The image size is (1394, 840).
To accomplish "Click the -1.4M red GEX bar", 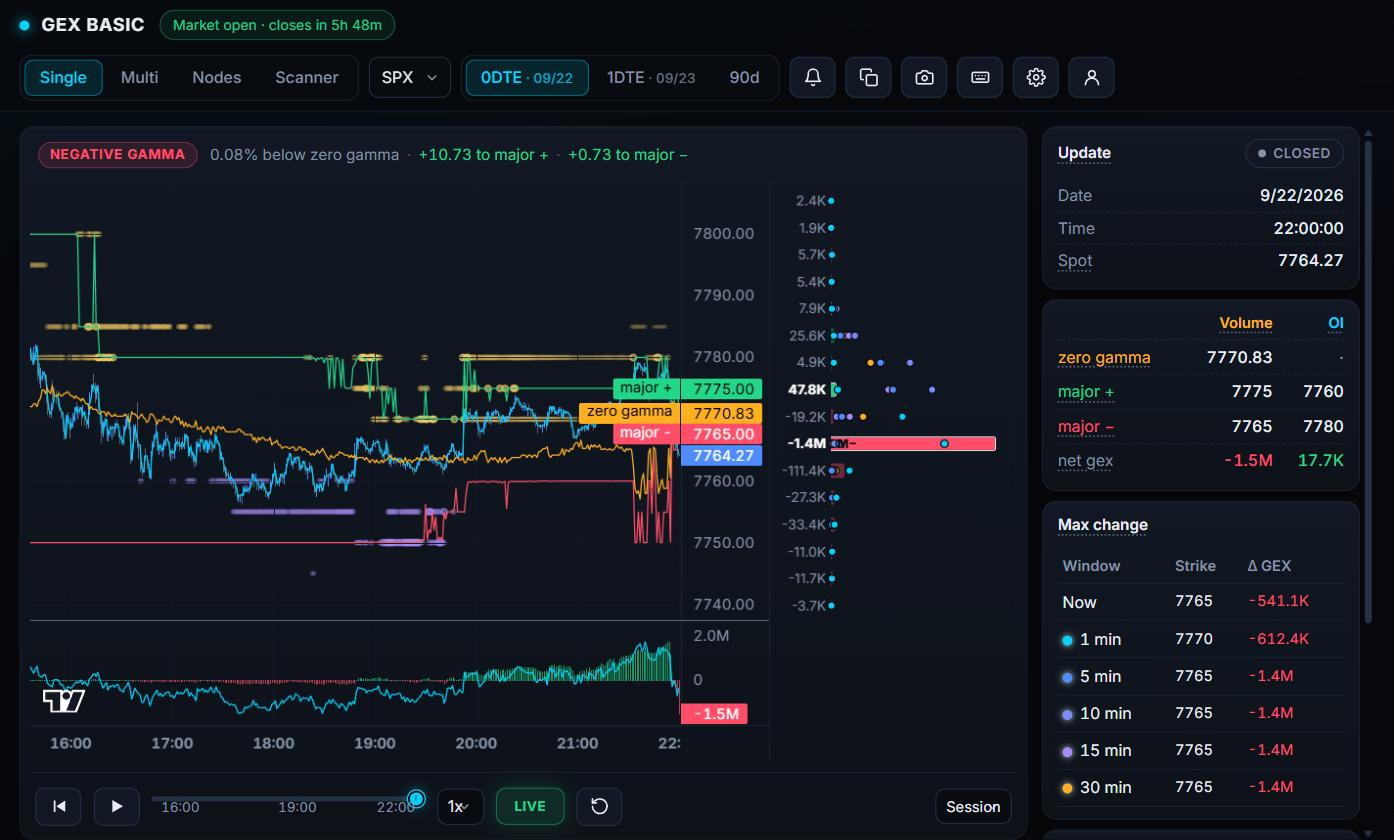I will (x=913, y=443).
